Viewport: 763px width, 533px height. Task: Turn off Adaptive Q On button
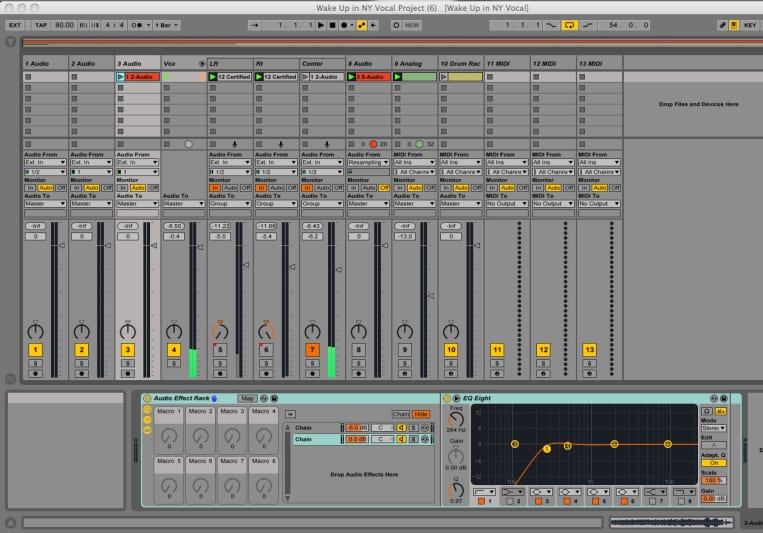714,463
